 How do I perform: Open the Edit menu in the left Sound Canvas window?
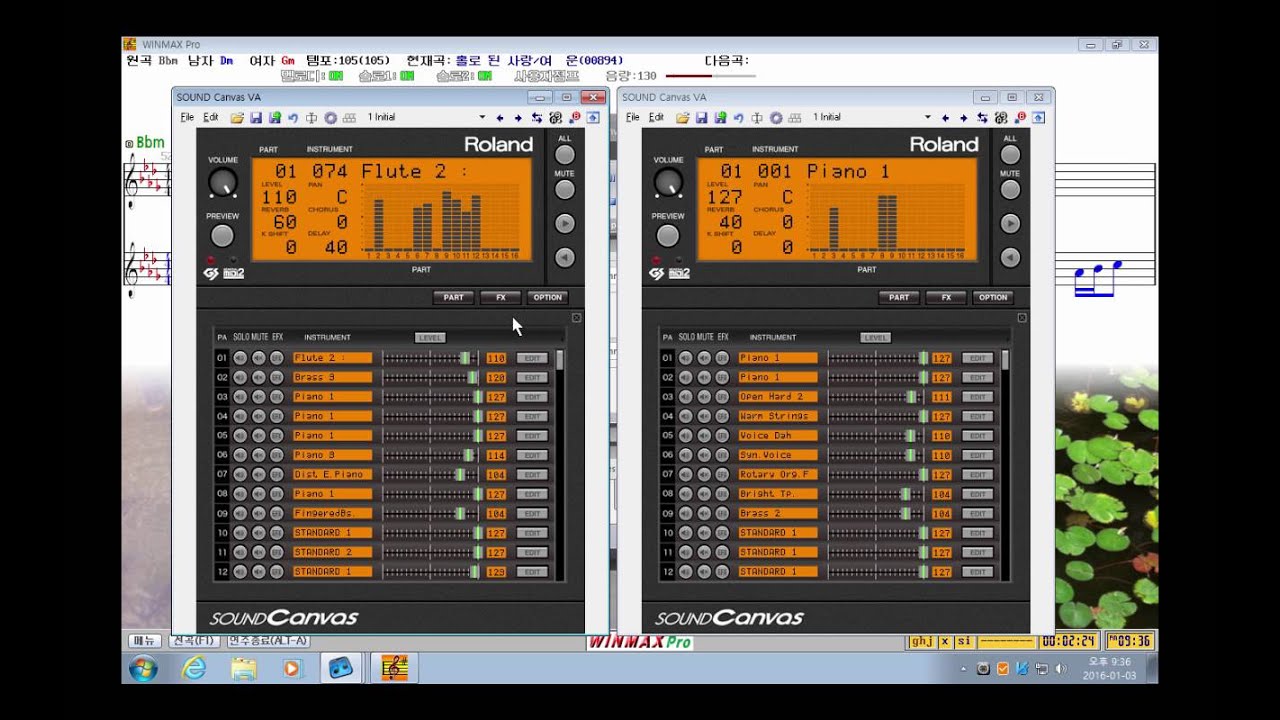pyautogui.click(x=211, y=118)
